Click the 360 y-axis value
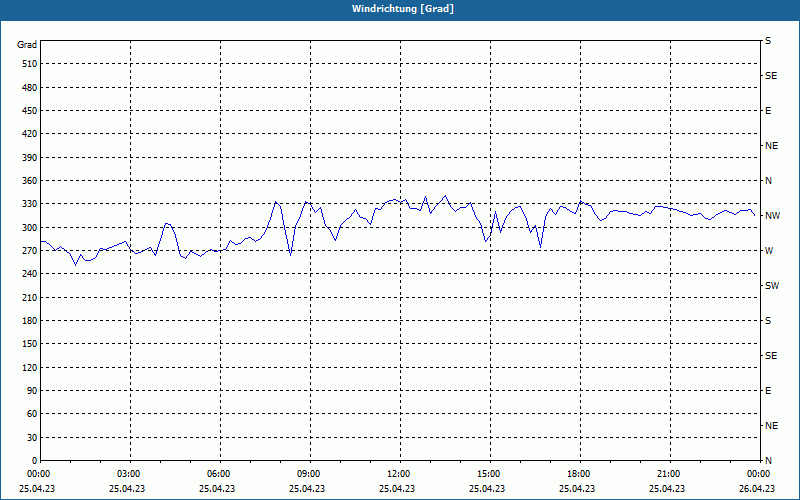Screen dimensions: 800x500 coord(30,181)
